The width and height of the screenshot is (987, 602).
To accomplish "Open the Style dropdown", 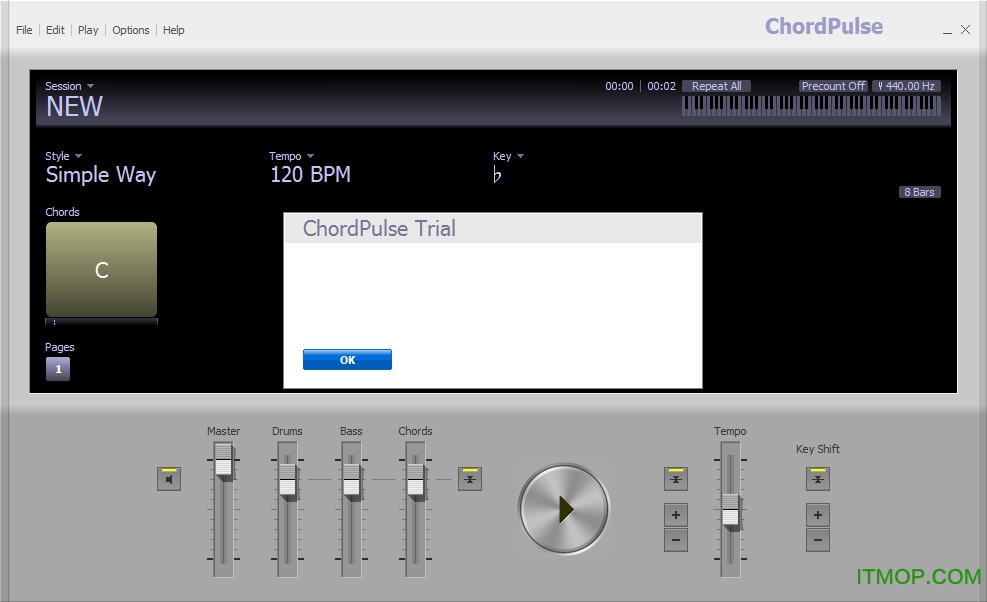I will point(63,156).
